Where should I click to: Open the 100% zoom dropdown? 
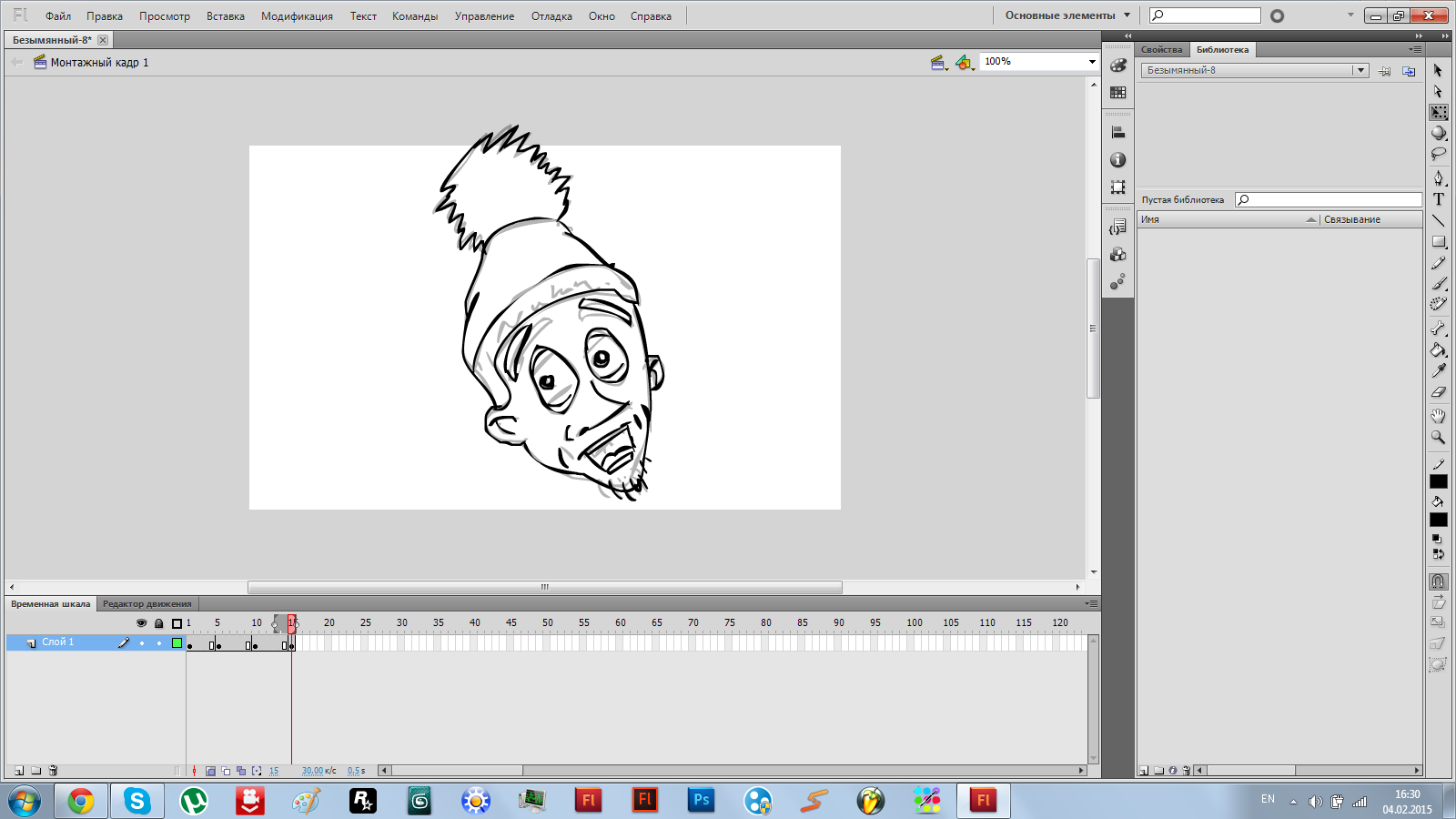[1092, 62]
